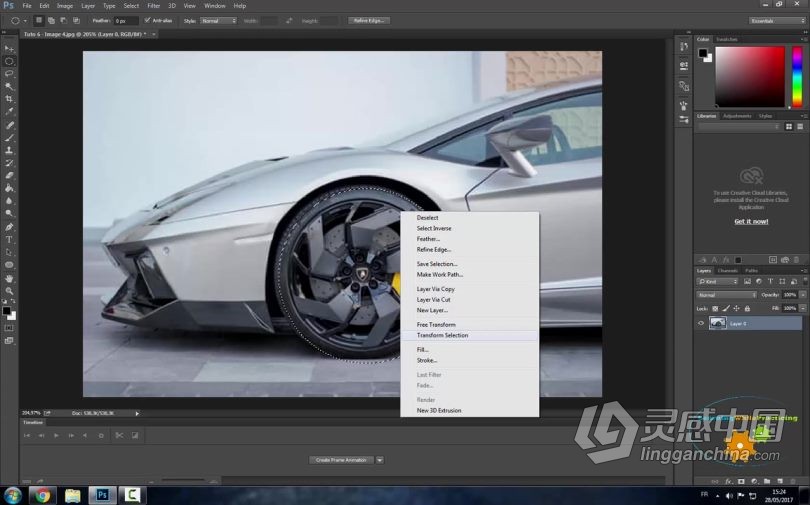
Task: Toggle visibility of Layer 0
Action: 701,324
